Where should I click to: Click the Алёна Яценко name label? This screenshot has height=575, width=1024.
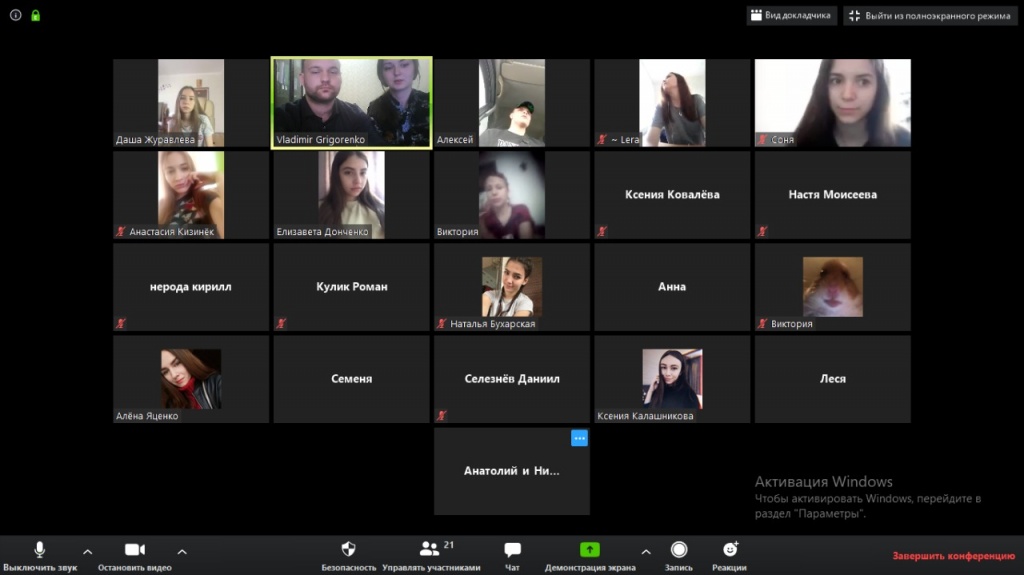[x=147, y=416]
